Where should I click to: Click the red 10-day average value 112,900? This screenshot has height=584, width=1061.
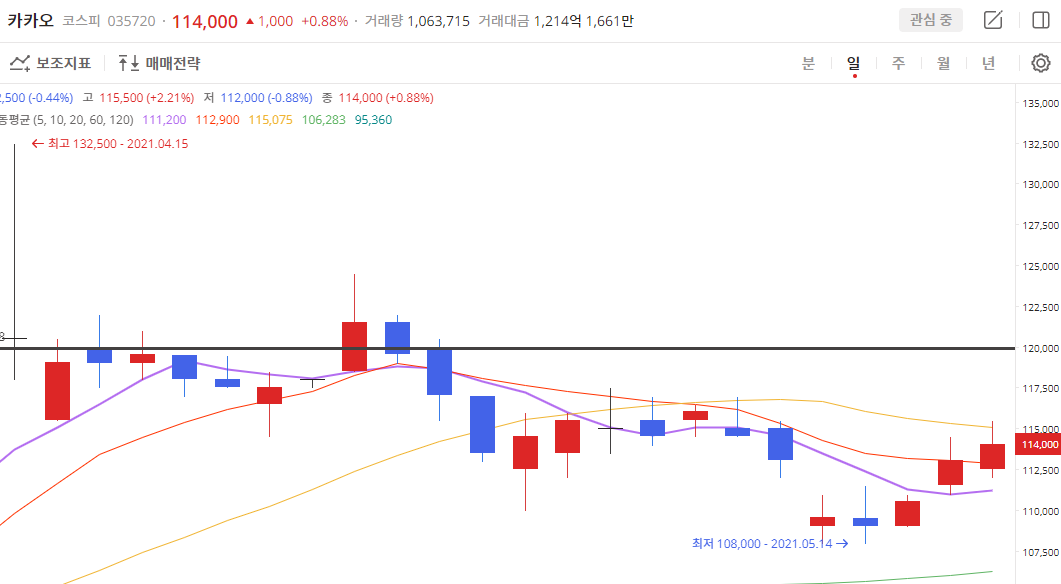[x=217, y=120]
